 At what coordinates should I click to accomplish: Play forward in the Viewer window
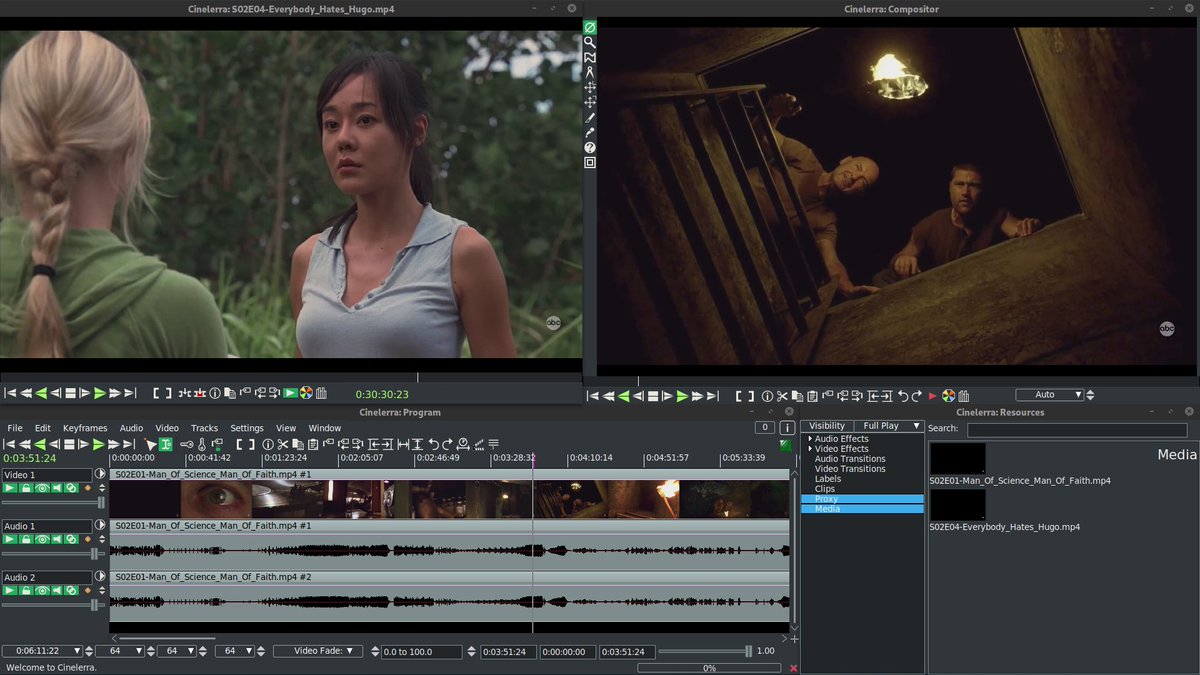(x=99, y=393)
